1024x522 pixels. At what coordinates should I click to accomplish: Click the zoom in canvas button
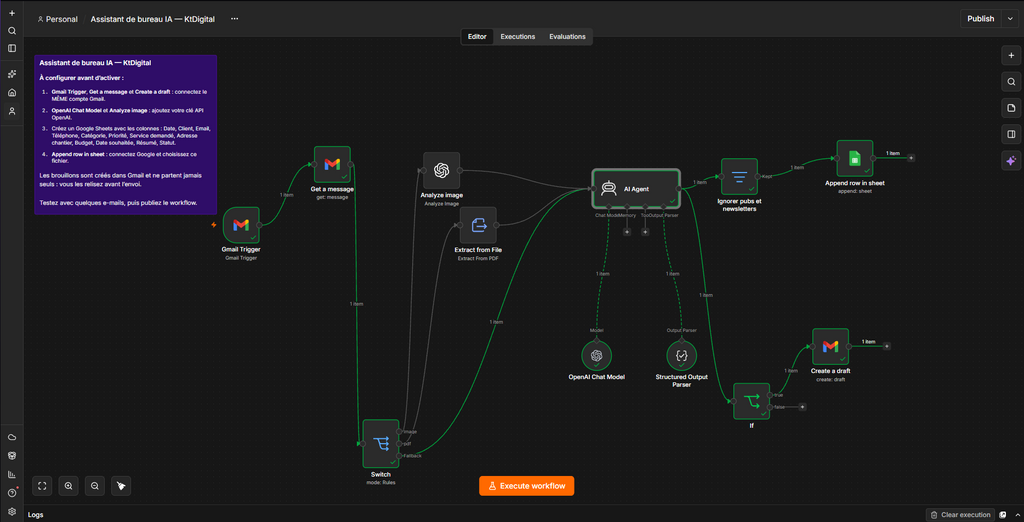click(x=68, y=485)
